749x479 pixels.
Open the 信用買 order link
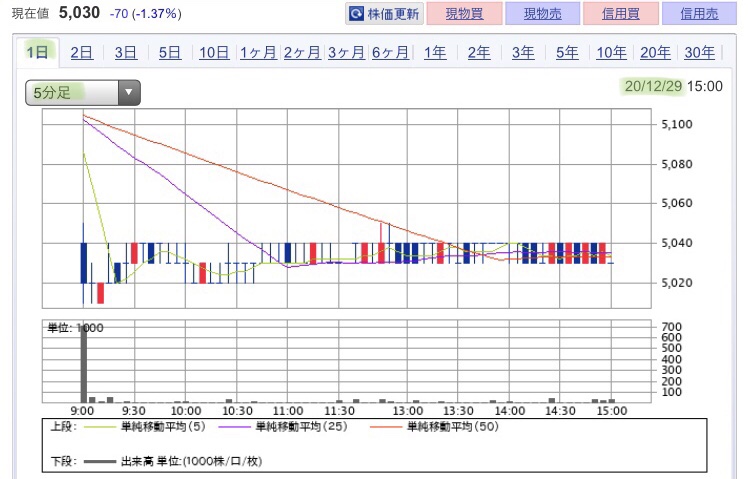pos(621,13)
